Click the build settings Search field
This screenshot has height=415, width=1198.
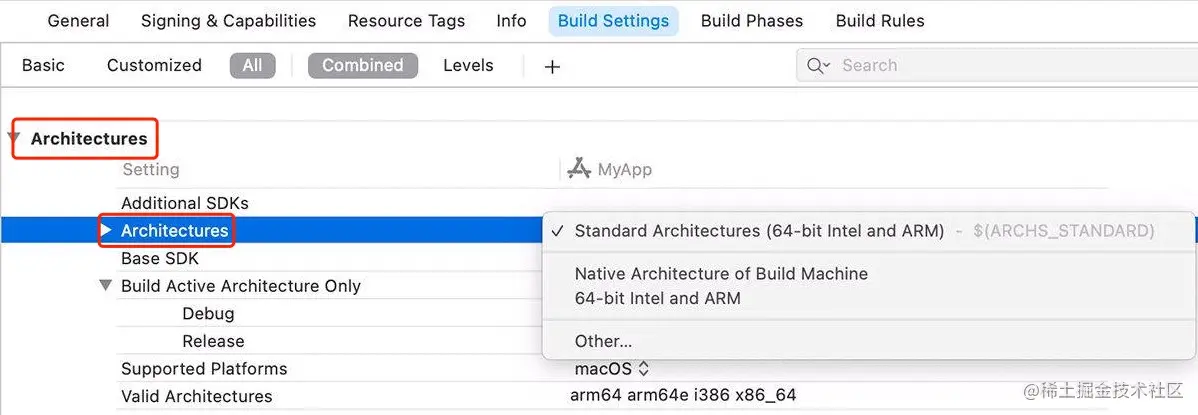click(x=1000, y=66)
